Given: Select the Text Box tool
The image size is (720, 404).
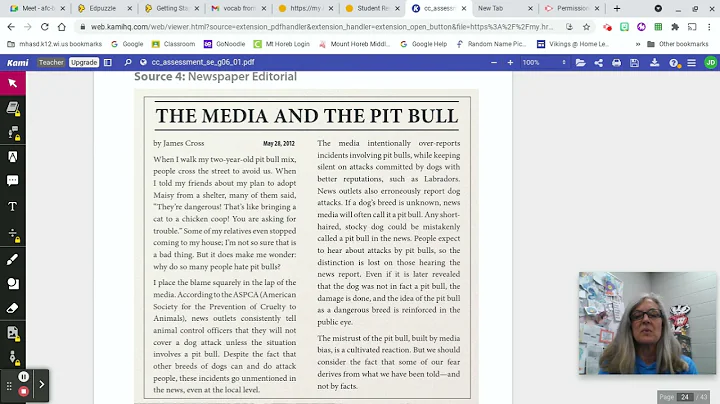Looking at the screenshot, I should pyautogui.click(x=12, y=207).
